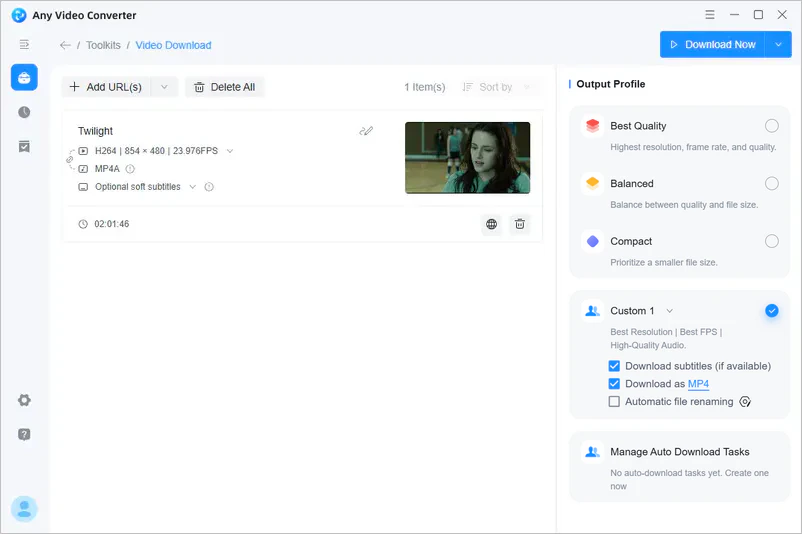Click the user account avatar
This screenshot has height=534, width=802.
pos(24,509)
